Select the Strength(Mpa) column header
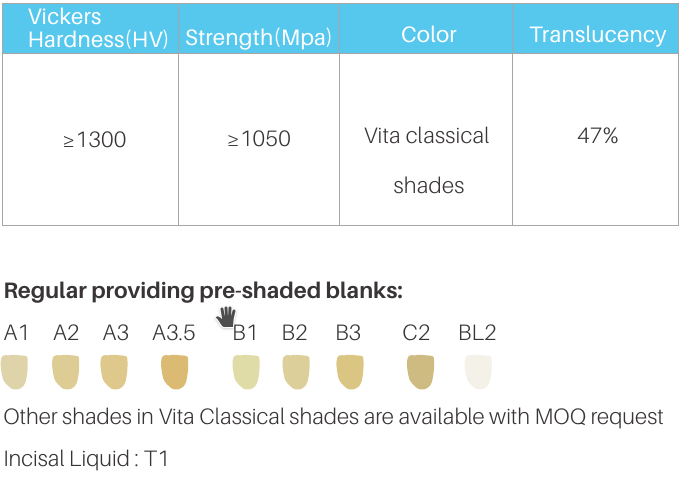The height and width of the screenshot is (480, 680). pos(259,38)
